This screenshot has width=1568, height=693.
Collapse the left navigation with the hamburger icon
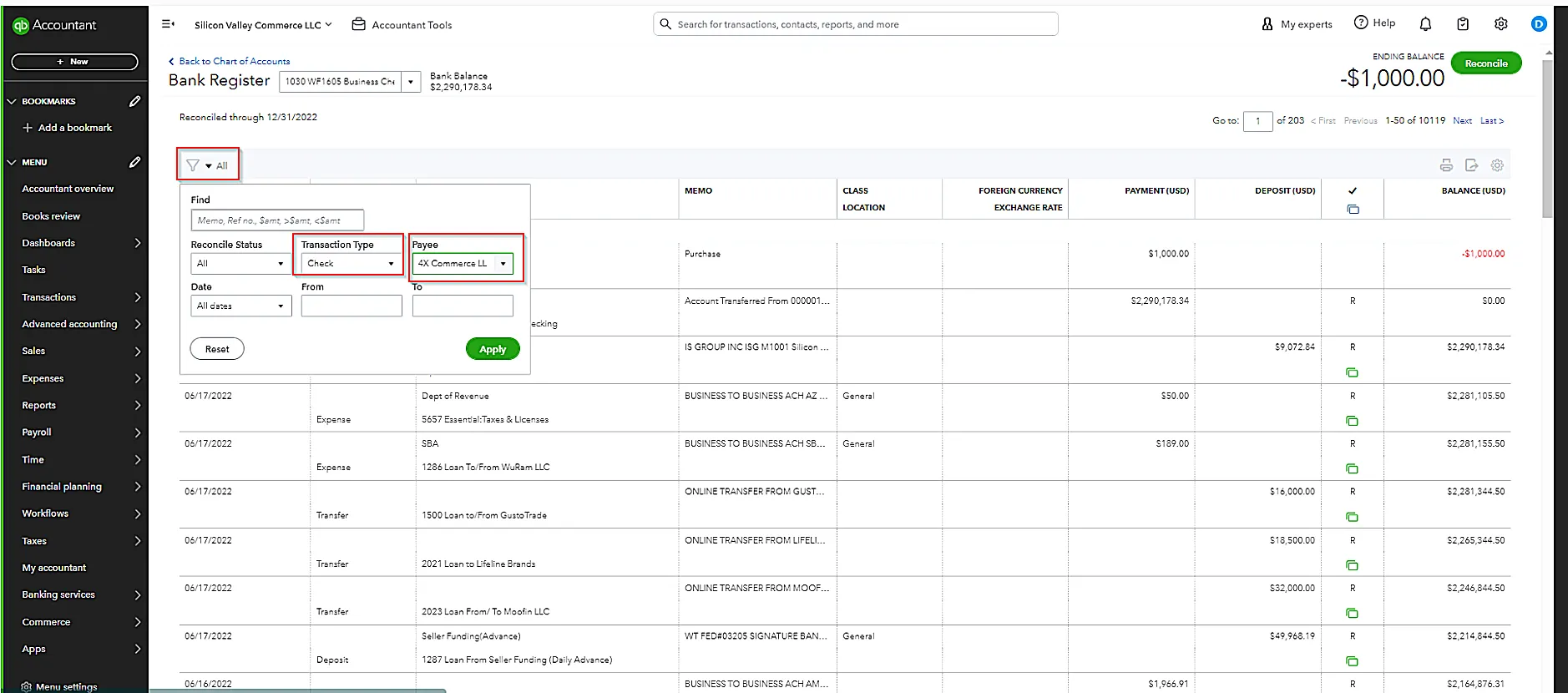pyautogui.click(x=168, y=24)
